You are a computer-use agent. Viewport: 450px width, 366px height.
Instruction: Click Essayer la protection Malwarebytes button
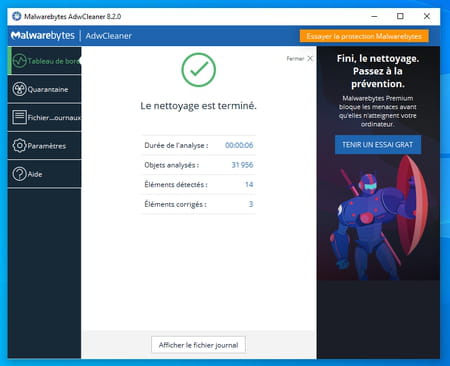364,36
